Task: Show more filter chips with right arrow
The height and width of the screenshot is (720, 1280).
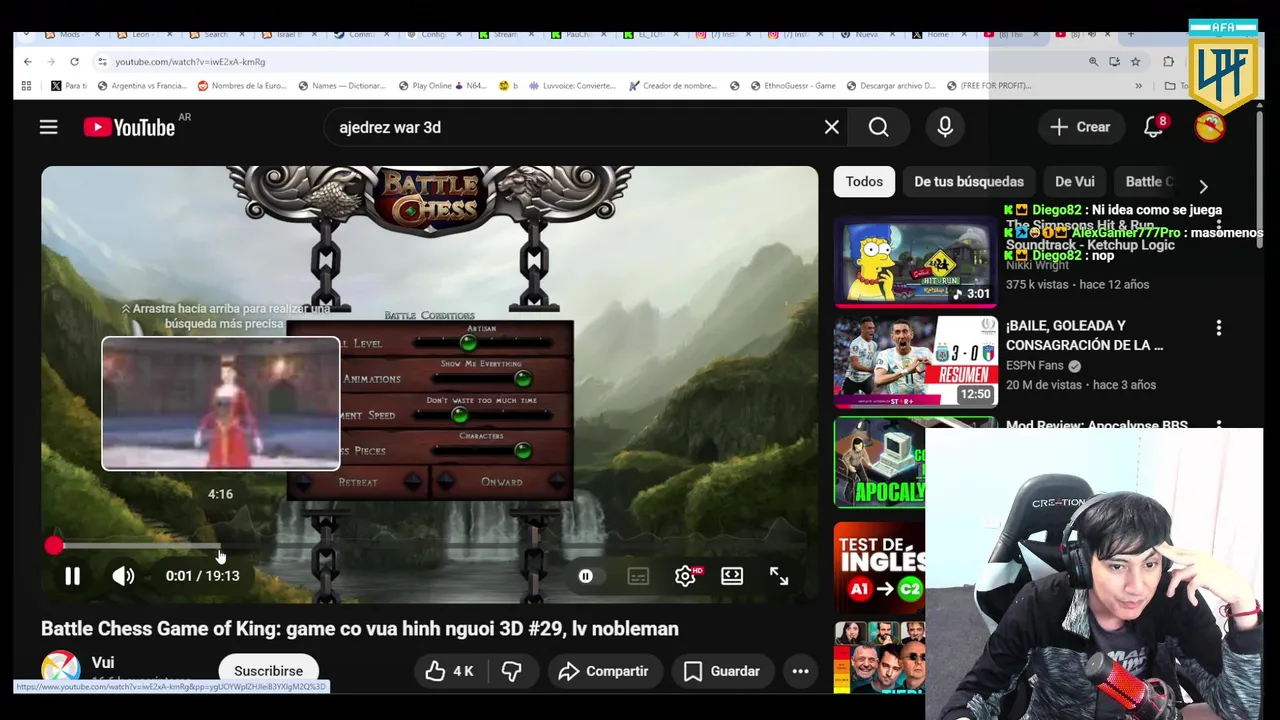Action: [x=1203, y=186]
